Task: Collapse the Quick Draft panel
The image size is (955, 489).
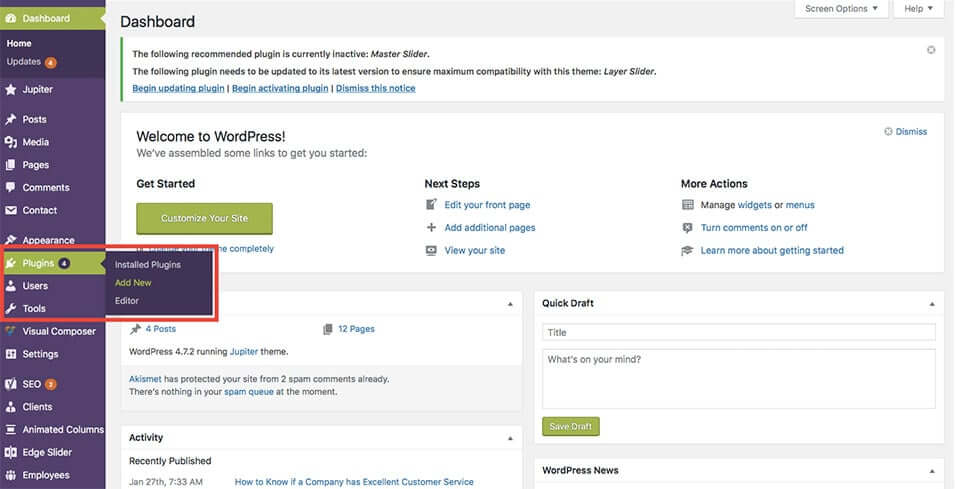Action: coord(932,303)
